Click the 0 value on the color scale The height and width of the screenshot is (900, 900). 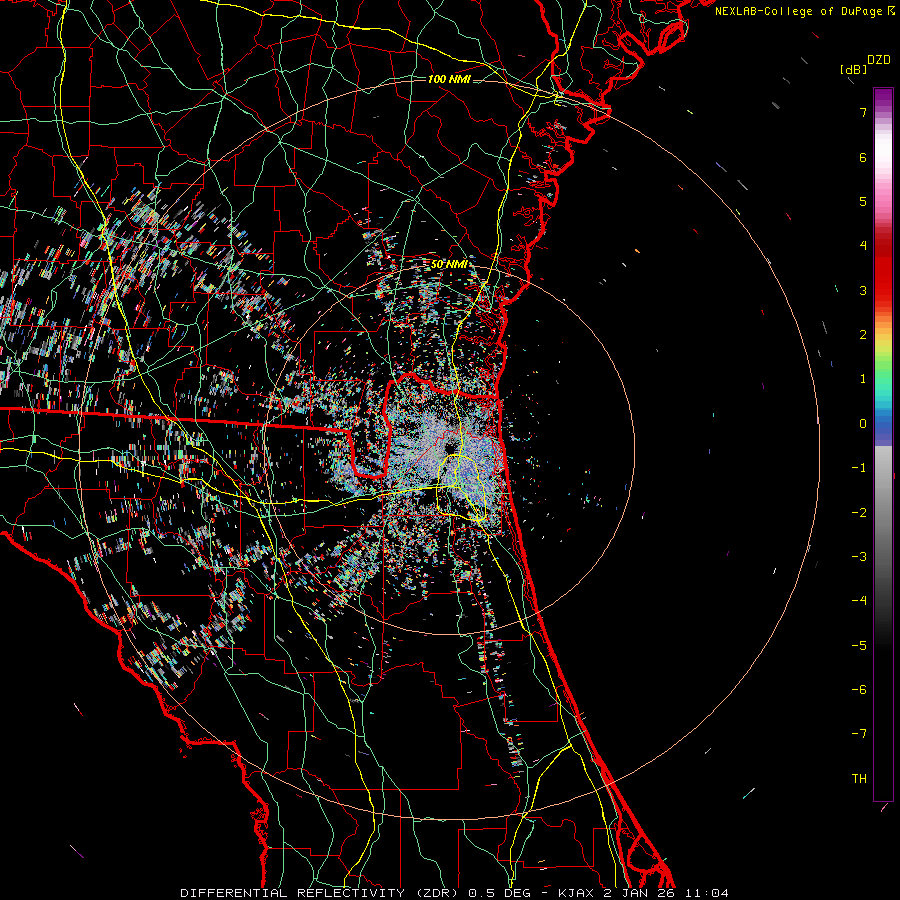863,424
